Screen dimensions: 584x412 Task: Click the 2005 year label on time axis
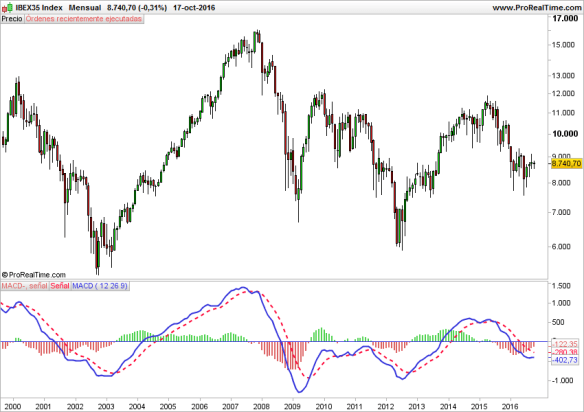click(x=168, y=406)
